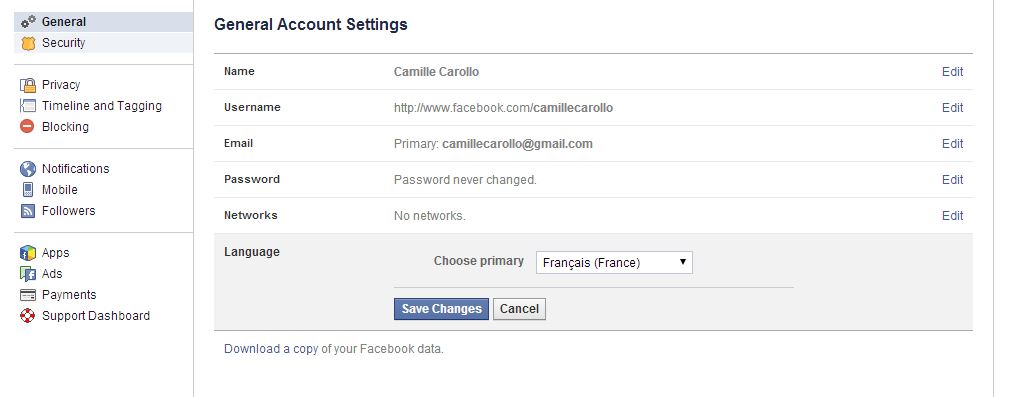Edit the Name row
Screen dimensions: 1021x397
click(952, 72)
